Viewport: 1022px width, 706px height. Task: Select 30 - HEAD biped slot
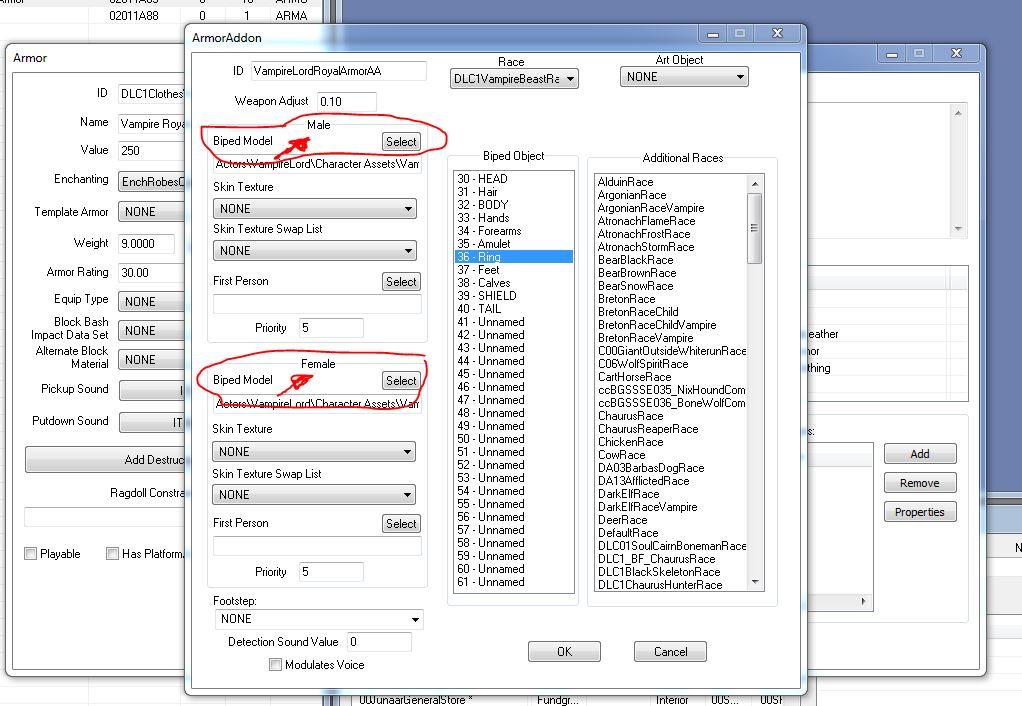tap(482, 179)
